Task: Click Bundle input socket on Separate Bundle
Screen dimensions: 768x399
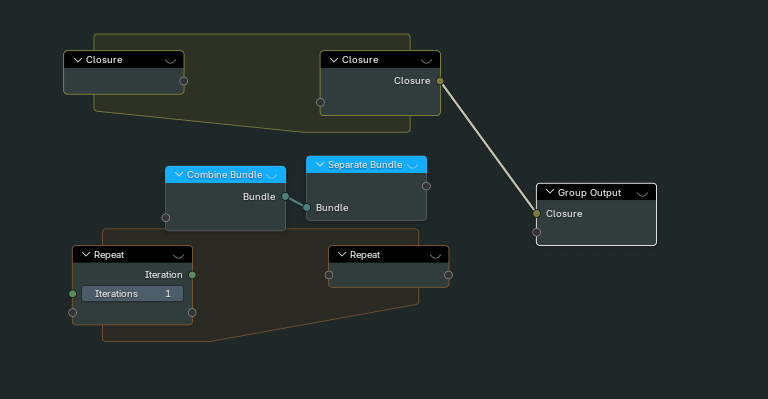Action: pyautogui.click(x=307, y=208)
